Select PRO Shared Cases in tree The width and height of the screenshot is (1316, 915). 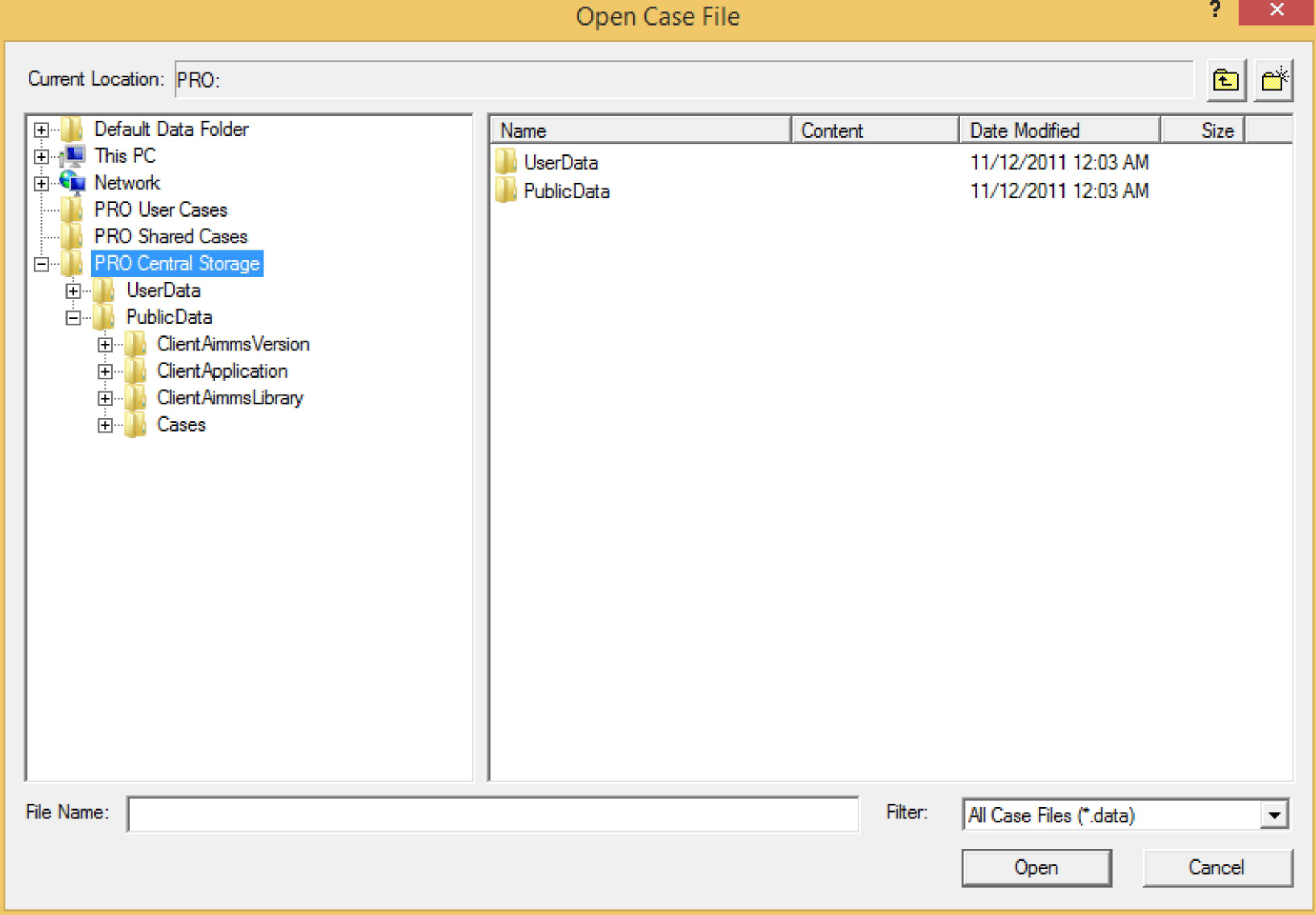[171, 237]
